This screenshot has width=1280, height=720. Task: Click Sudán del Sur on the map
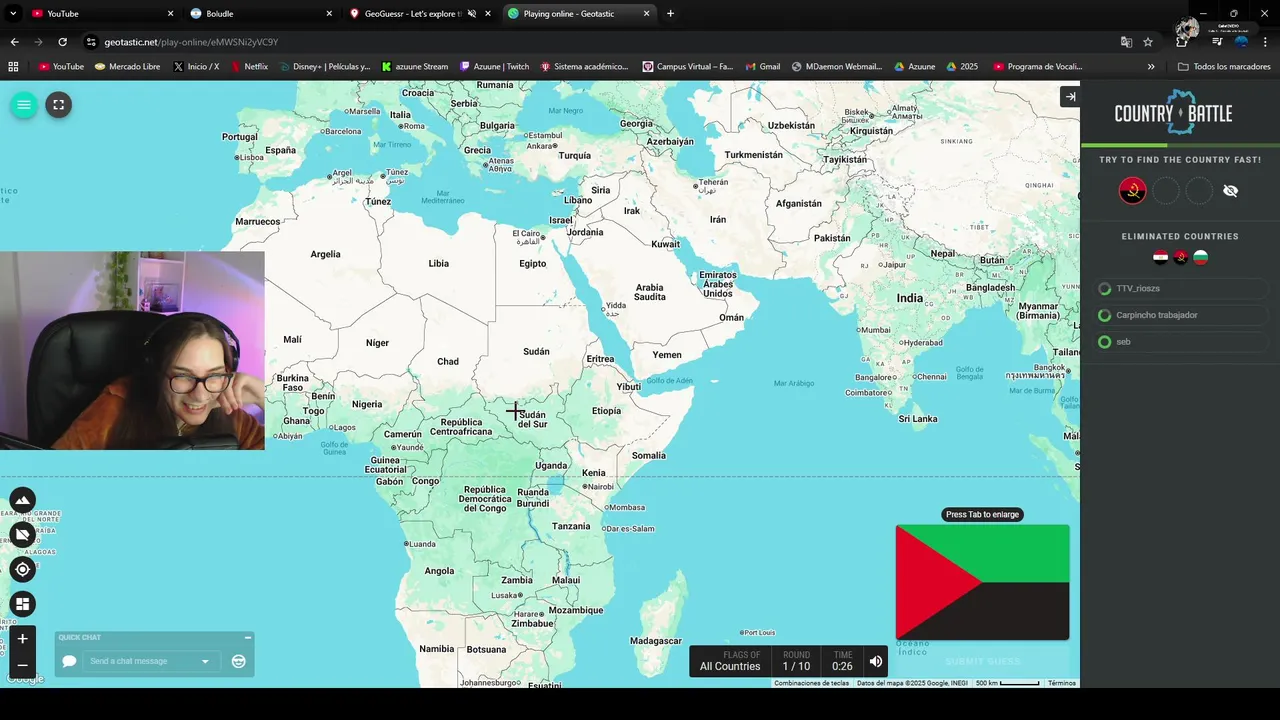[532, 419]
